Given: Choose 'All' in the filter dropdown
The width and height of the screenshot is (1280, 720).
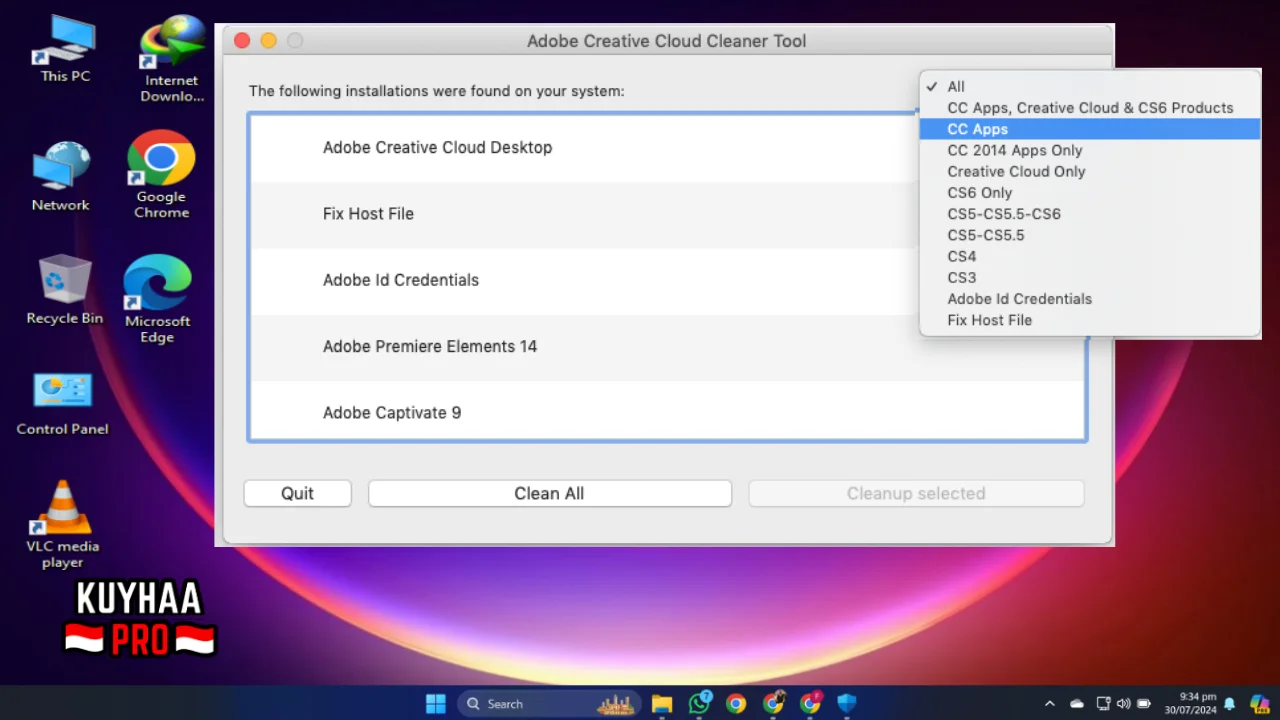Looking at the screenshot, I should (1090, 87).
